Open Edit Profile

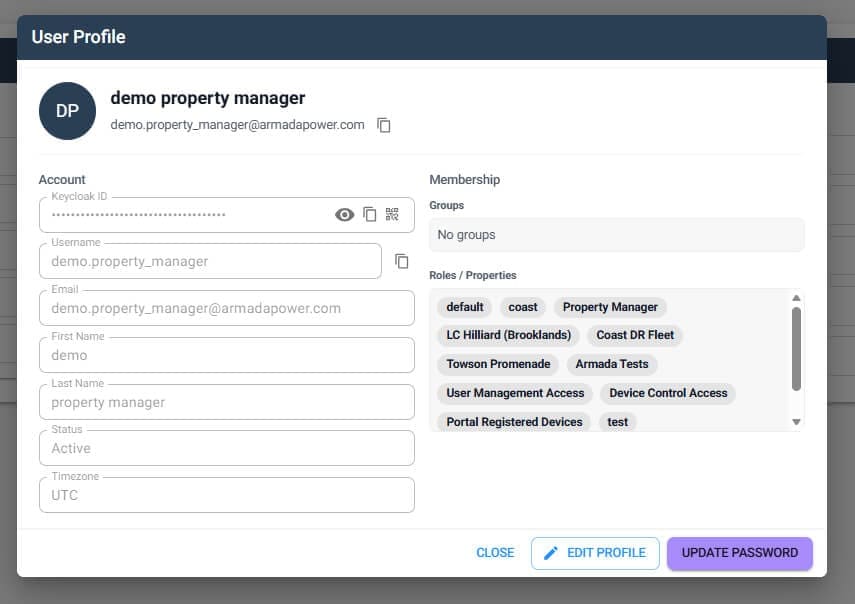[595, 553]
